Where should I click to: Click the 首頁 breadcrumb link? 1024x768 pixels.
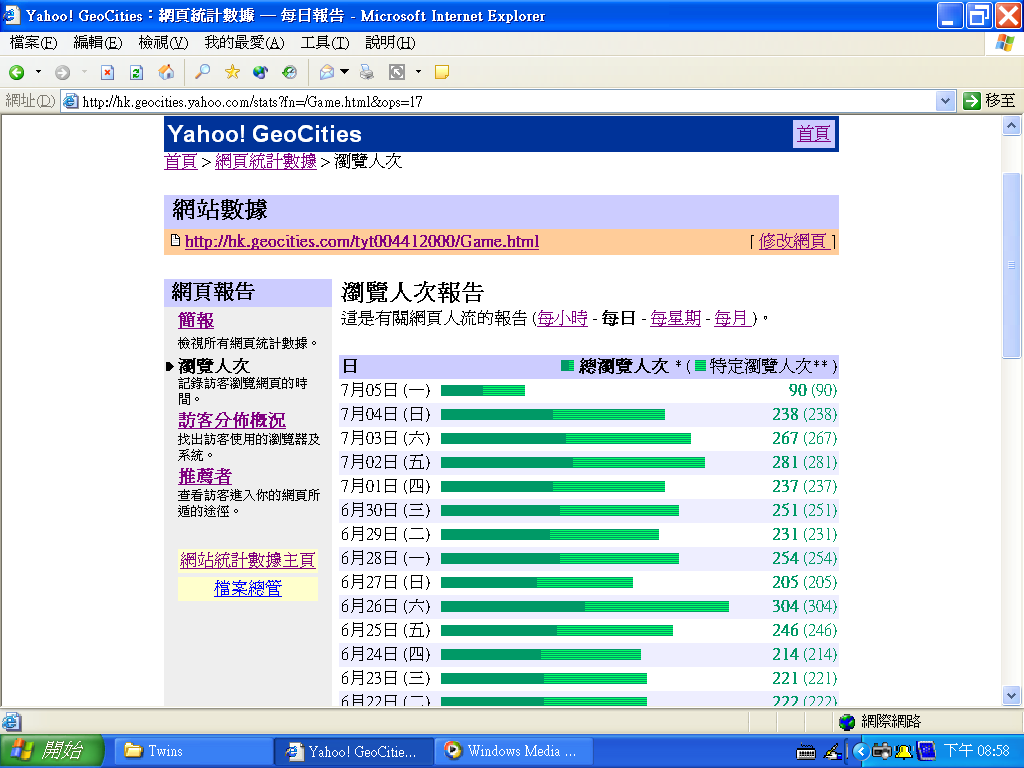[180, 161]
